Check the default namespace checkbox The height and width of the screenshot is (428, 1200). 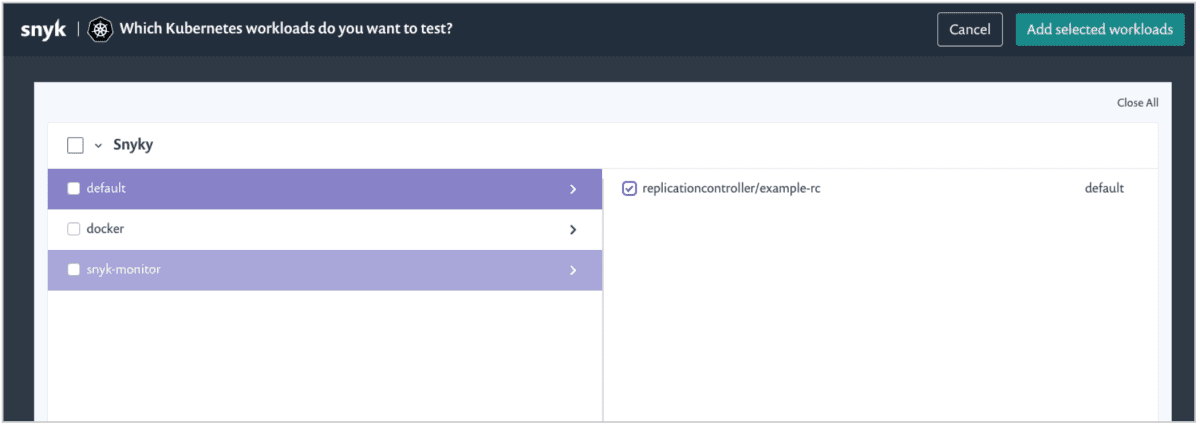[73, 189]
